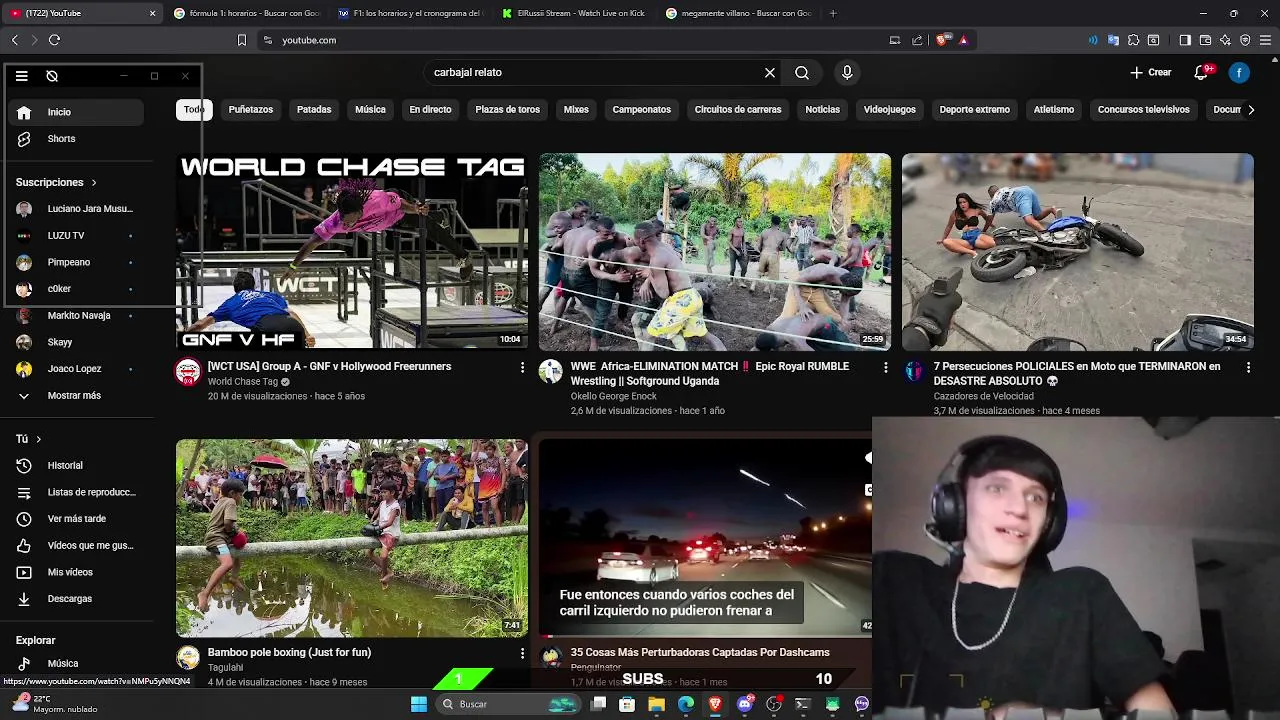Open the account avatar menu
This screenshot has width=1280, height=720.
pos(1239,73)
